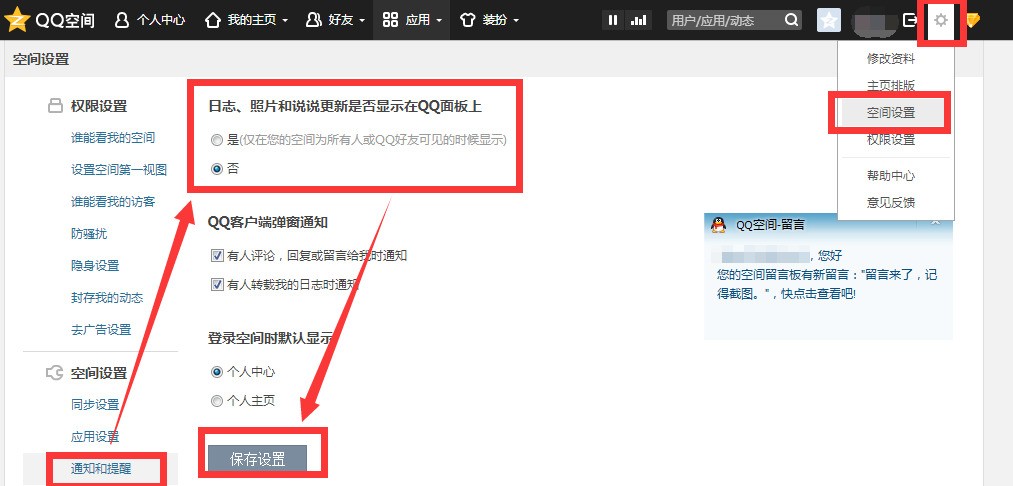Screen dimensions: 1013x486
Task: Select 空间设置 from gear menu
Action: [891, 112]
